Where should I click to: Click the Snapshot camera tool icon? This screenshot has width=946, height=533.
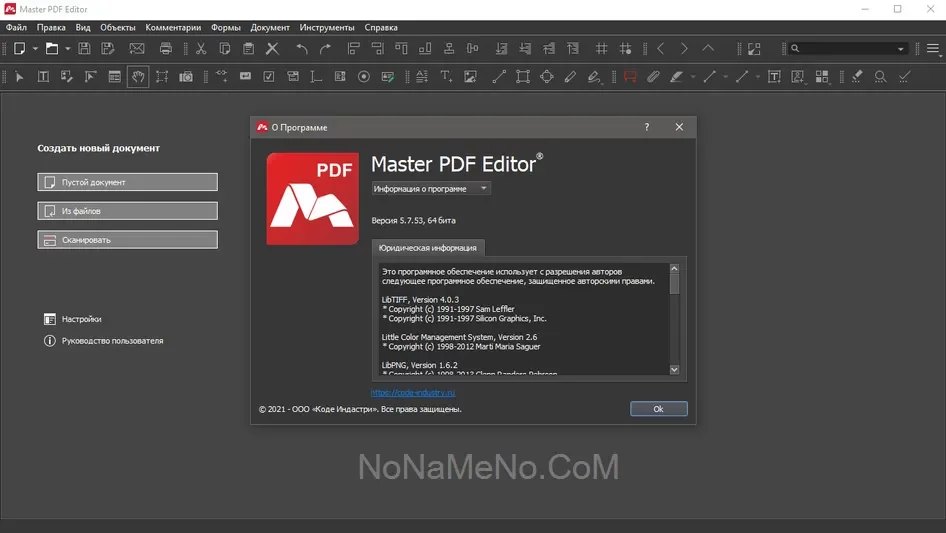point(186,77)
